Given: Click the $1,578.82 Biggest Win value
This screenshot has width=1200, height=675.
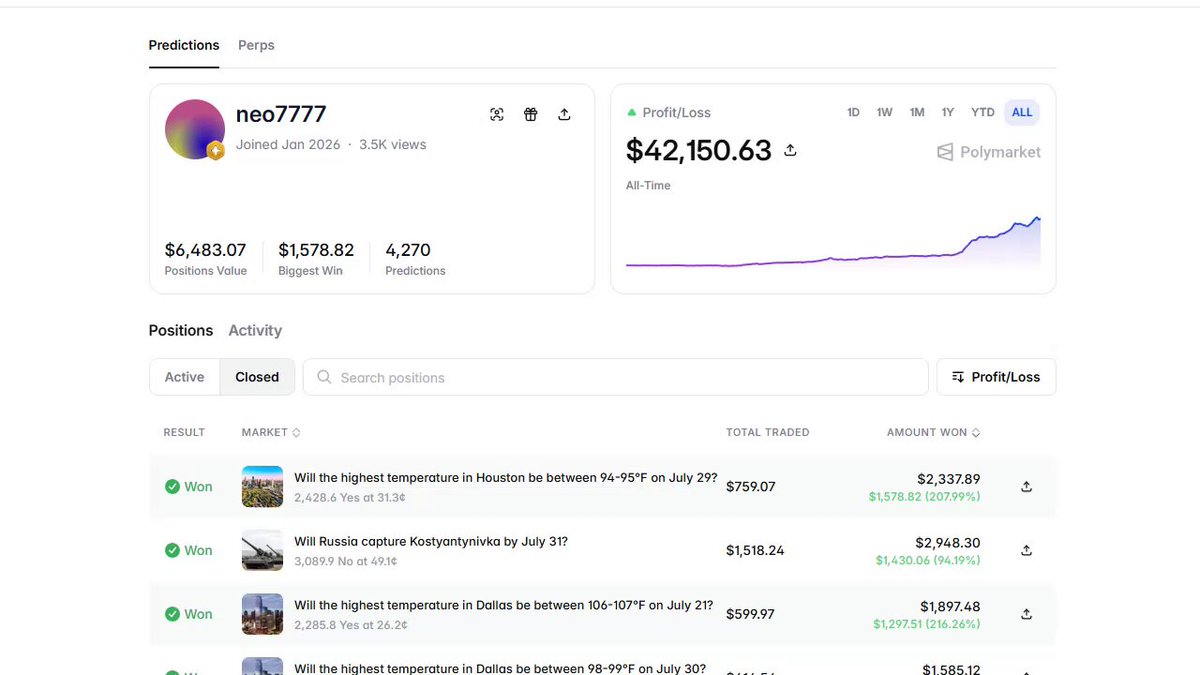Looking at the screenshot, I should (x=316, y=250).
